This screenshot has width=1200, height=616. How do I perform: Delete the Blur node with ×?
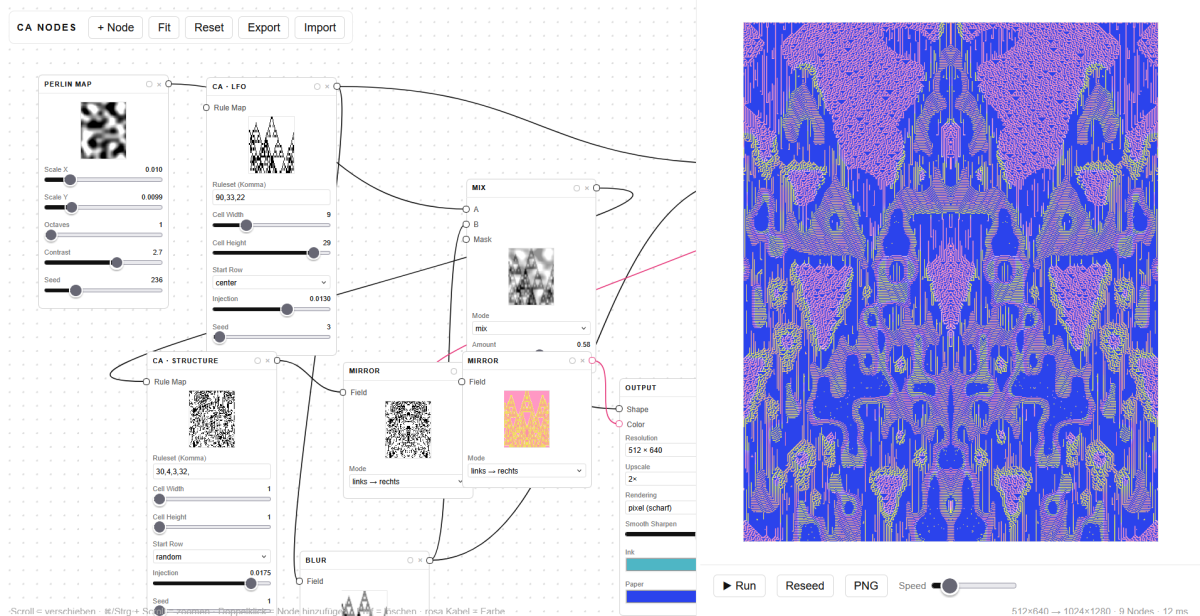point(420,560)
